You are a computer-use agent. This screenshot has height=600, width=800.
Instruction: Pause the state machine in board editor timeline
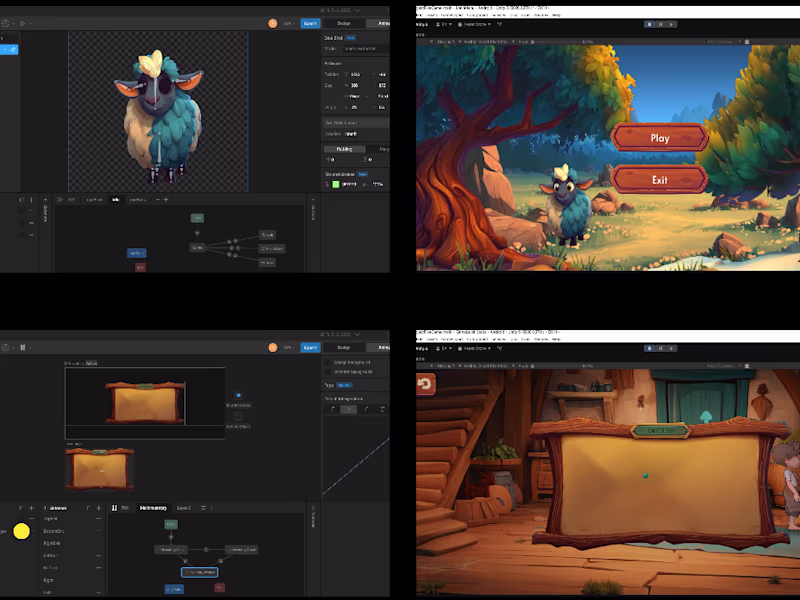114,508
